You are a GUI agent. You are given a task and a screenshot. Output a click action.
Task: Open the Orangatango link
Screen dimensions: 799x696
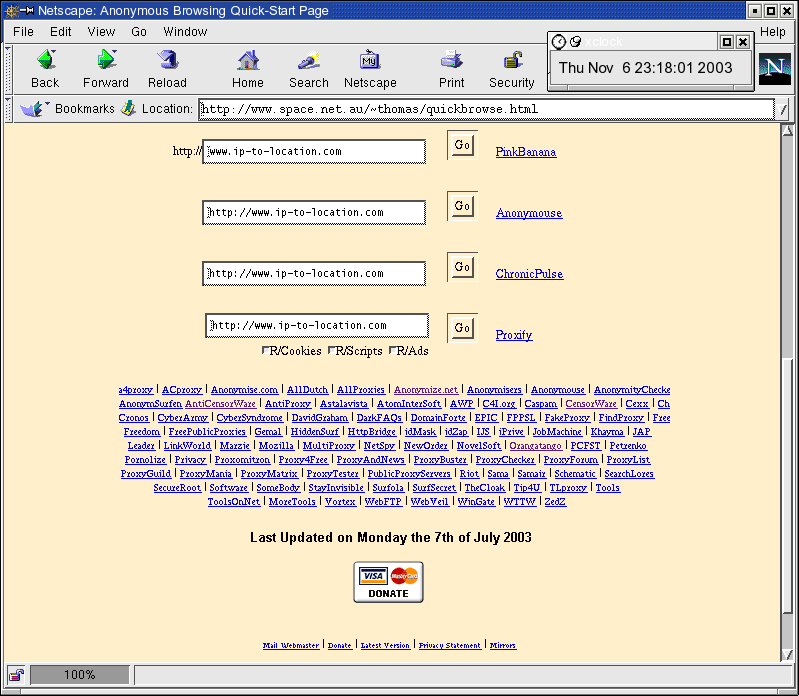coord(536,446)
